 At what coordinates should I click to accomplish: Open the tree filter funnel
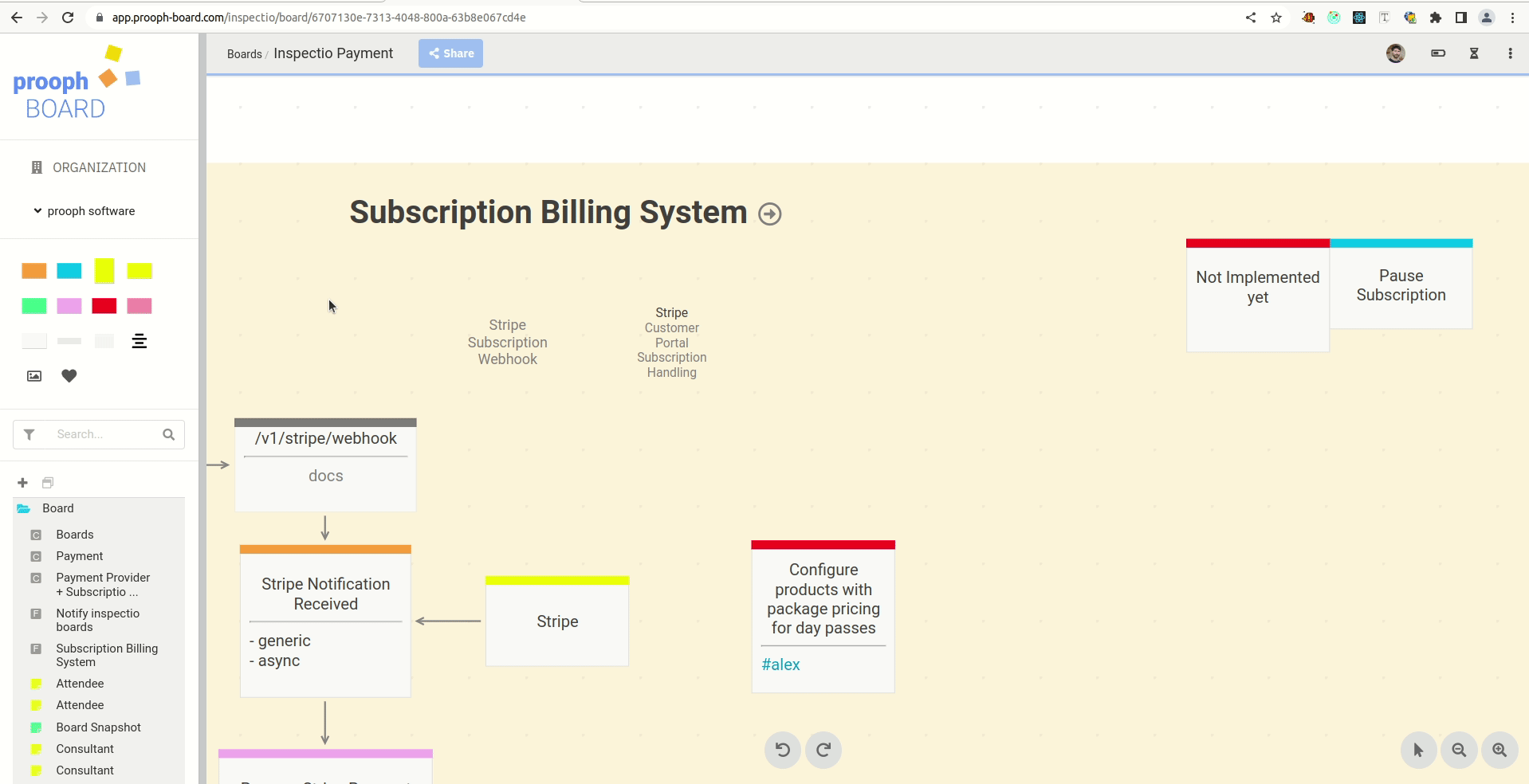[x=29, y=434]
